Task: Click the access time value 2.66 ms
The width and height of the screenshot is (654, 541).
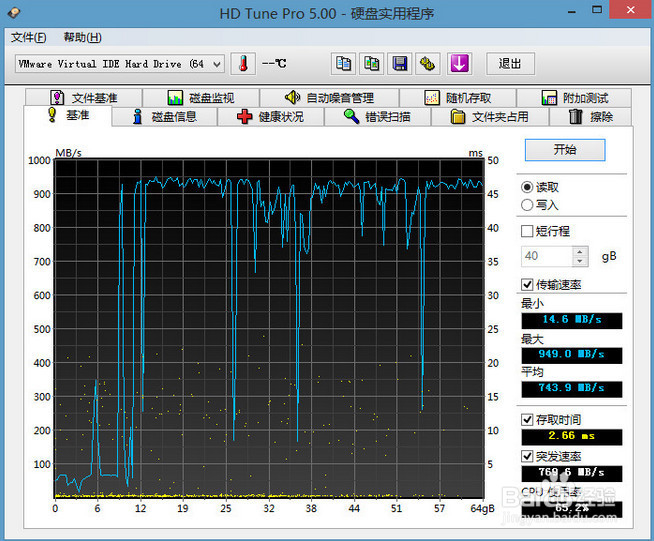Action: (x=571, y=436)
